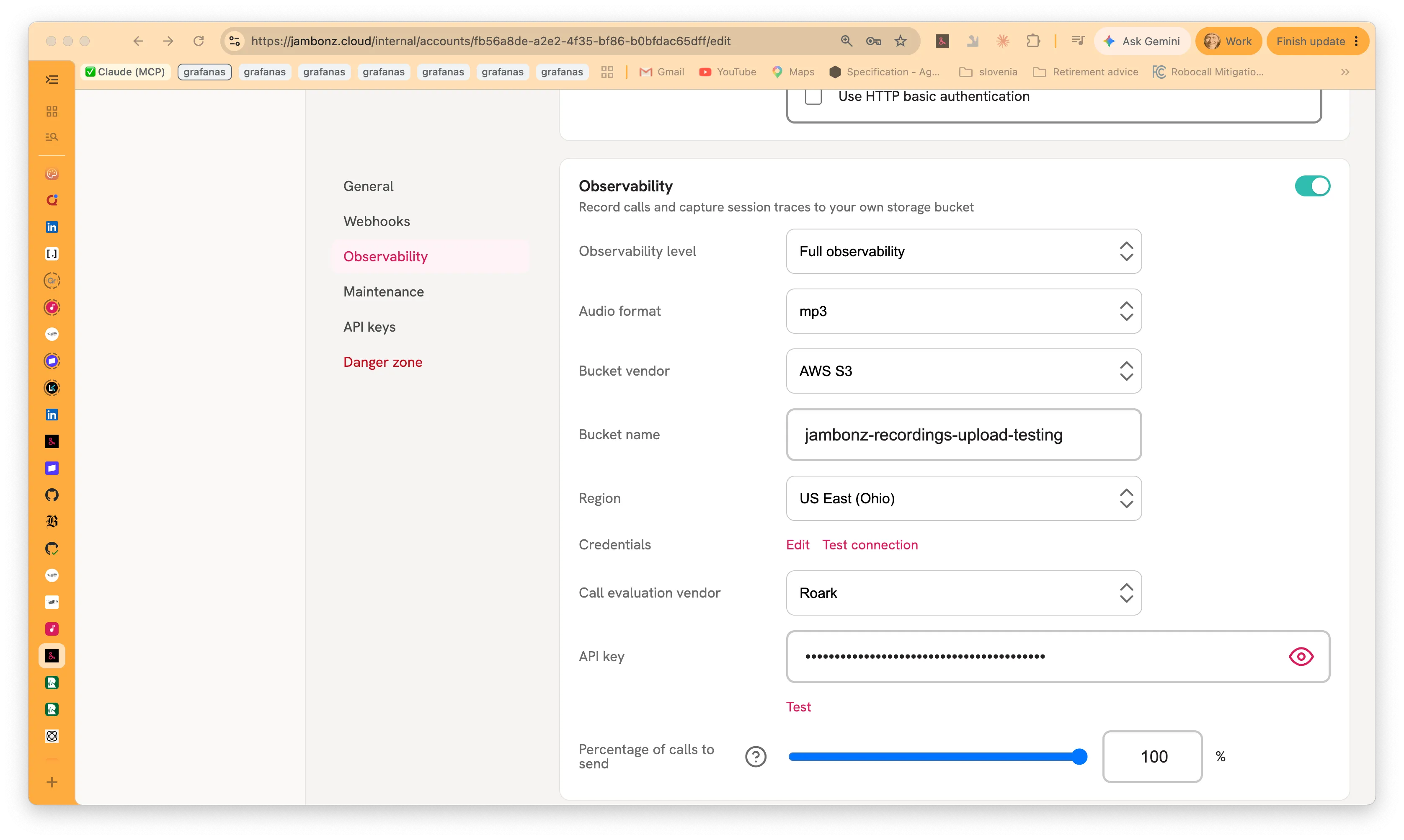The width and height of the screenshot is (1404, 840).
Task: Open tab search in the sidebar
Action: [x=52, y=137]
